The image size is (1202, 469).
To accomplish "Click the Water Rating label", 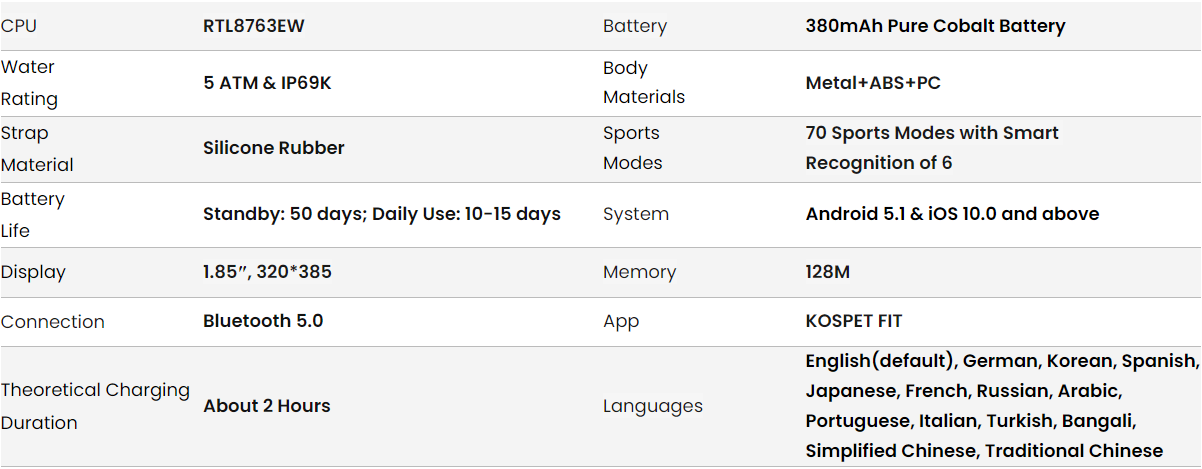I will [x=29, y=83].
